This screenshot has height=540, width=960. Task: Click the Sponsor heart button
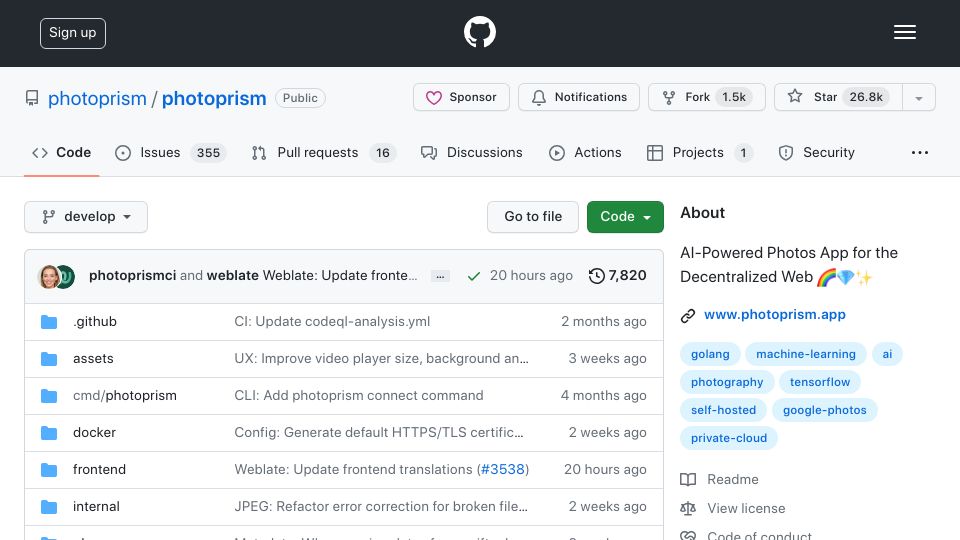(x=461, y=97)
